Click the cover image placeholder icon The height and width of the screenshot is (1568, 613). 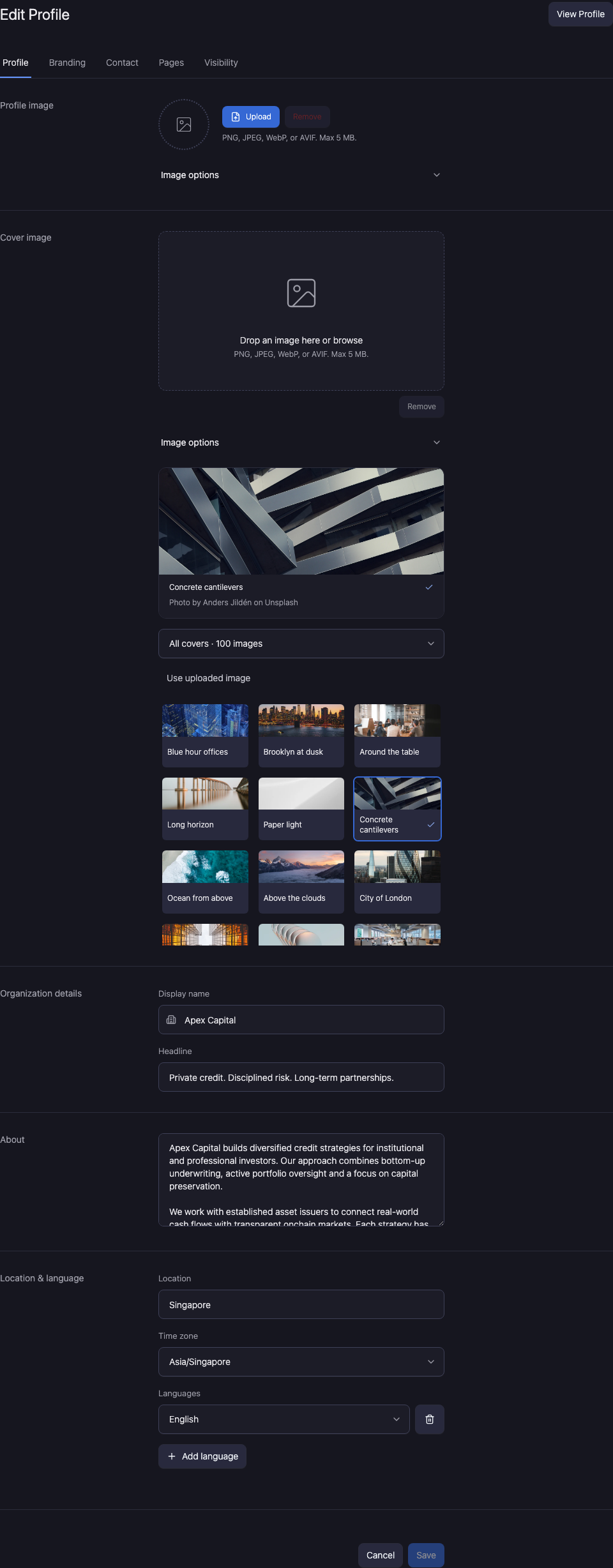pyautogui.click(x=301, y=293)
